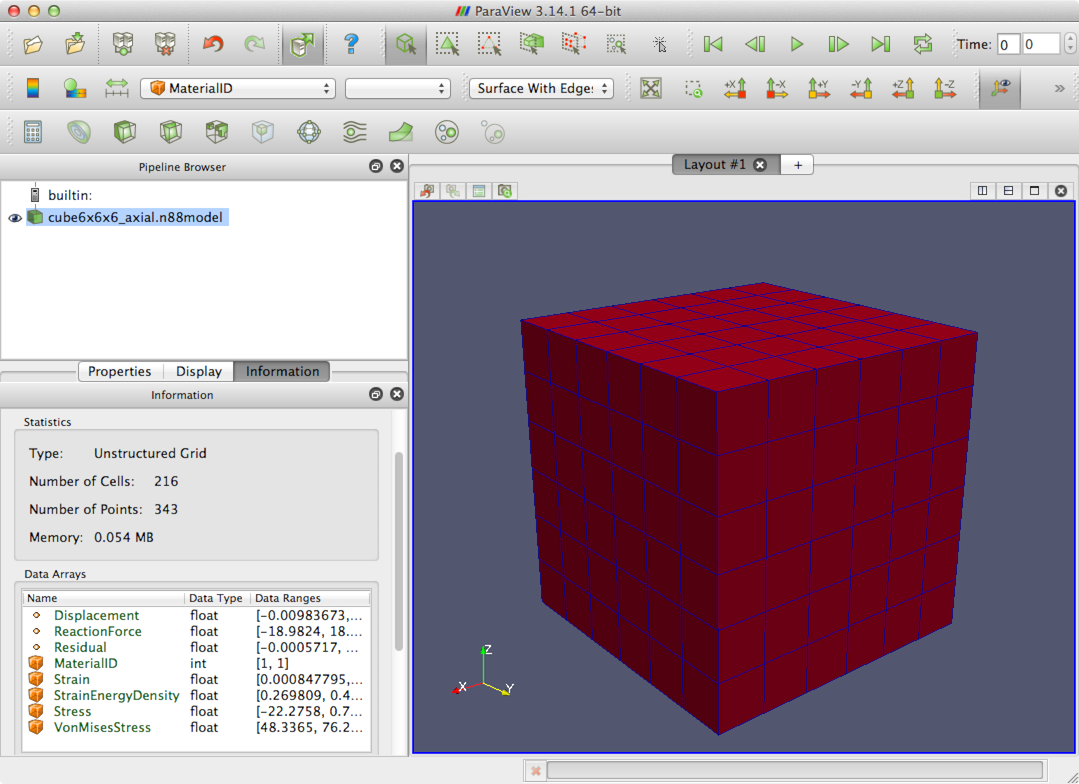This screenshot has height=784, width=1079.
Task: Apply the Threshold filter
Action: coord(217,131)
